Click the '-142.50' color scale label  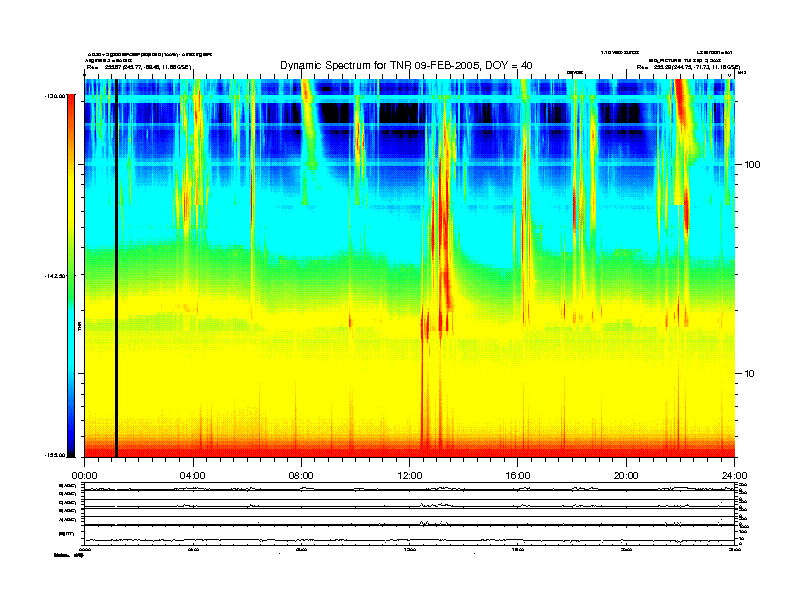point(56,276)
